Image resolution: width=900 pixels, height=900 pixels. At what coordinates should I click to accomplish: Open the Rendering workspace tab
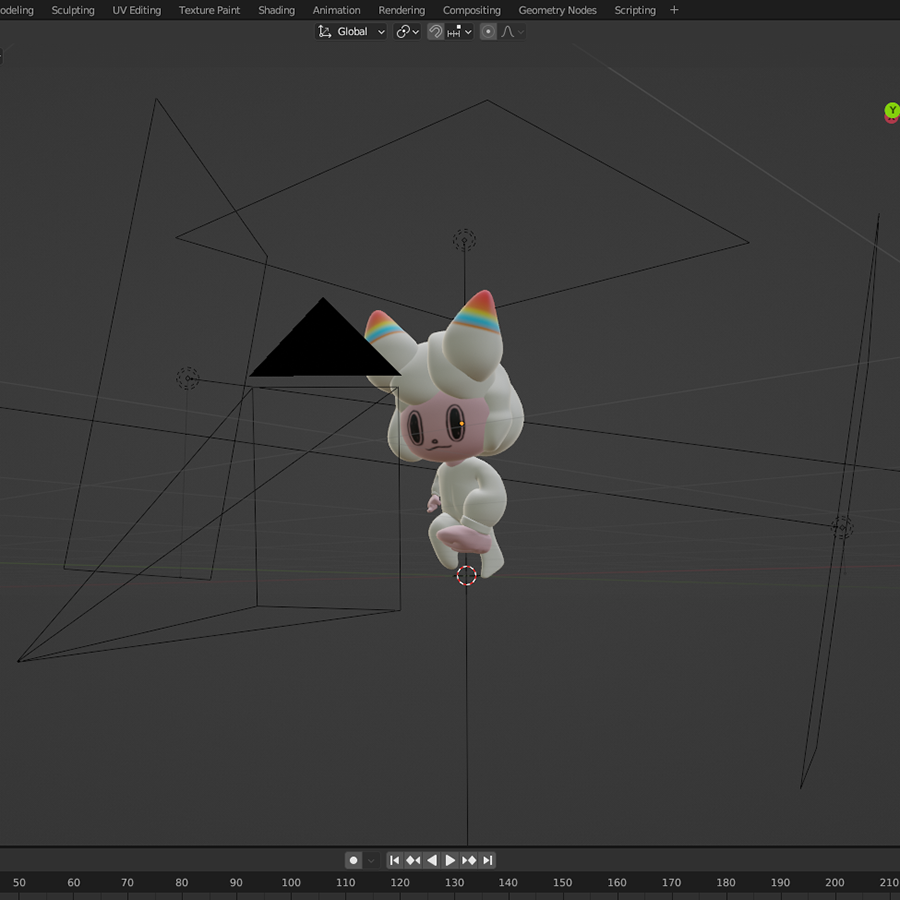coord(402,10)
